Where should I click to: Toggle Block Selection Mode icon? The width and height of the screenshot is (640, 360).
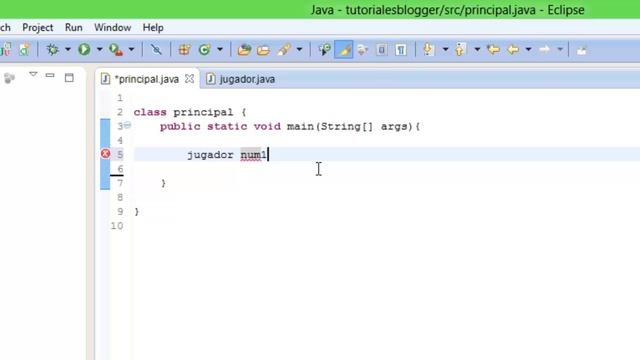point(382,50)
